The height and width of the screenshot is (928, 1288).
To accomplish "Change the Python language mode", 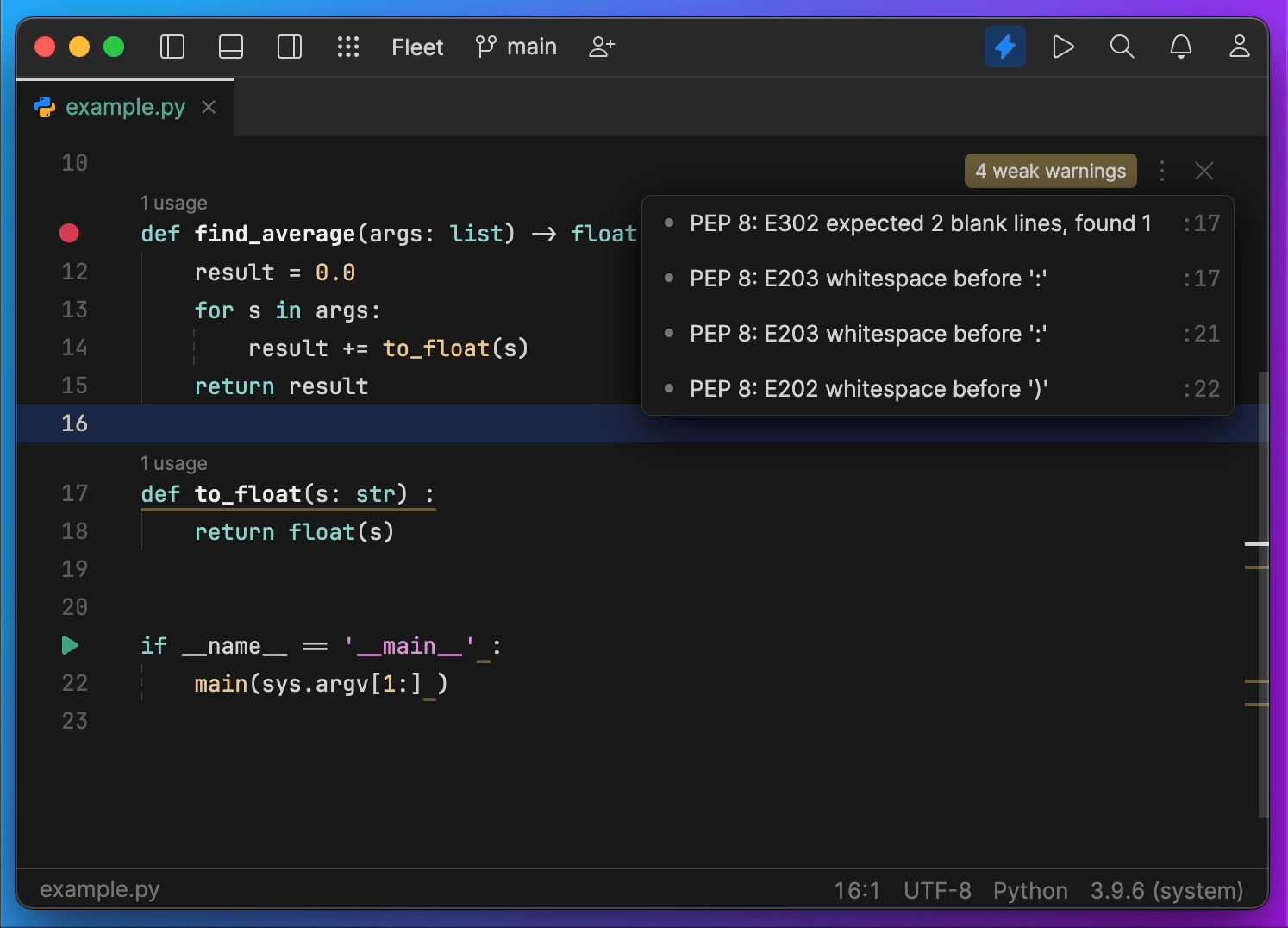I will tap(1030, 890).
